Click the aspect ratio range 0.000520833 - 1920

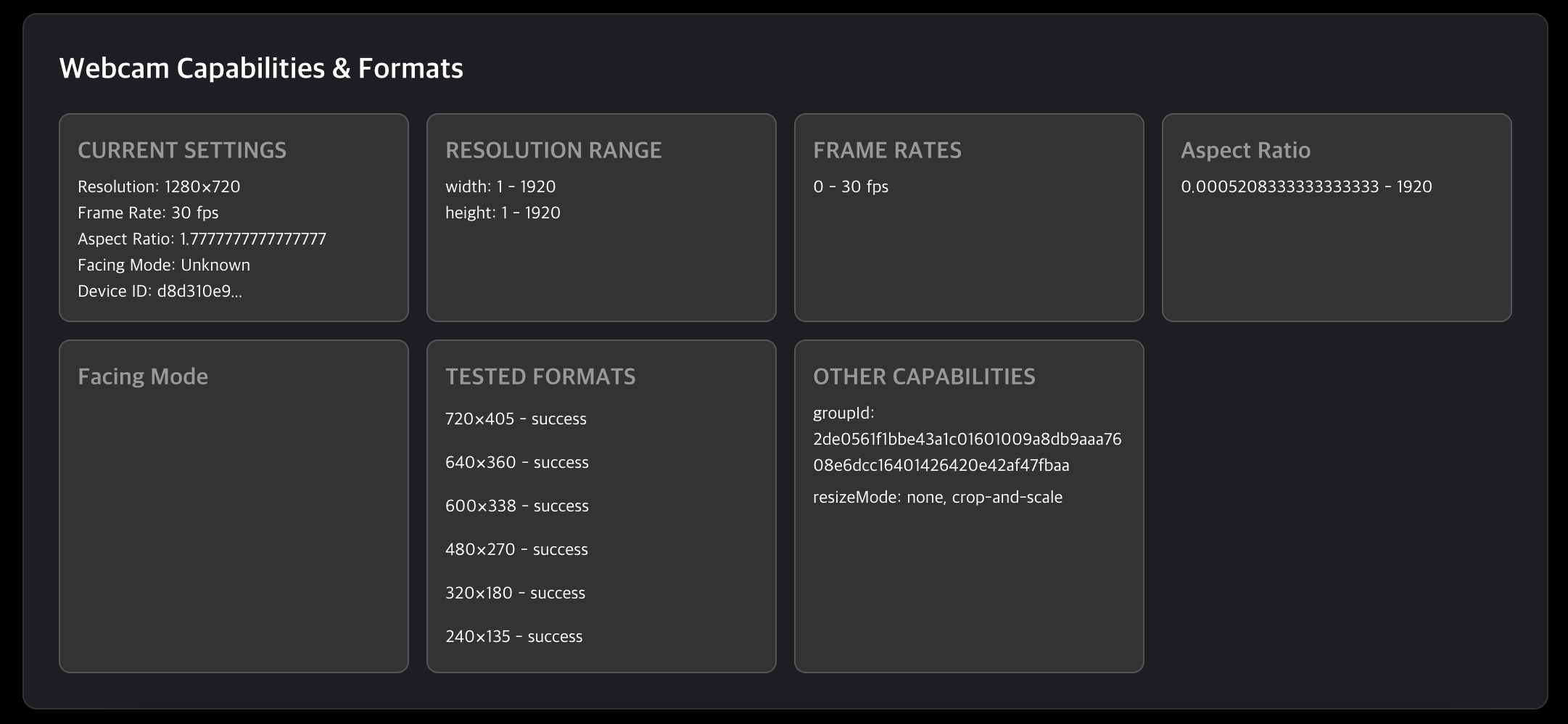pyautogui.click(x=1306, y=186)
